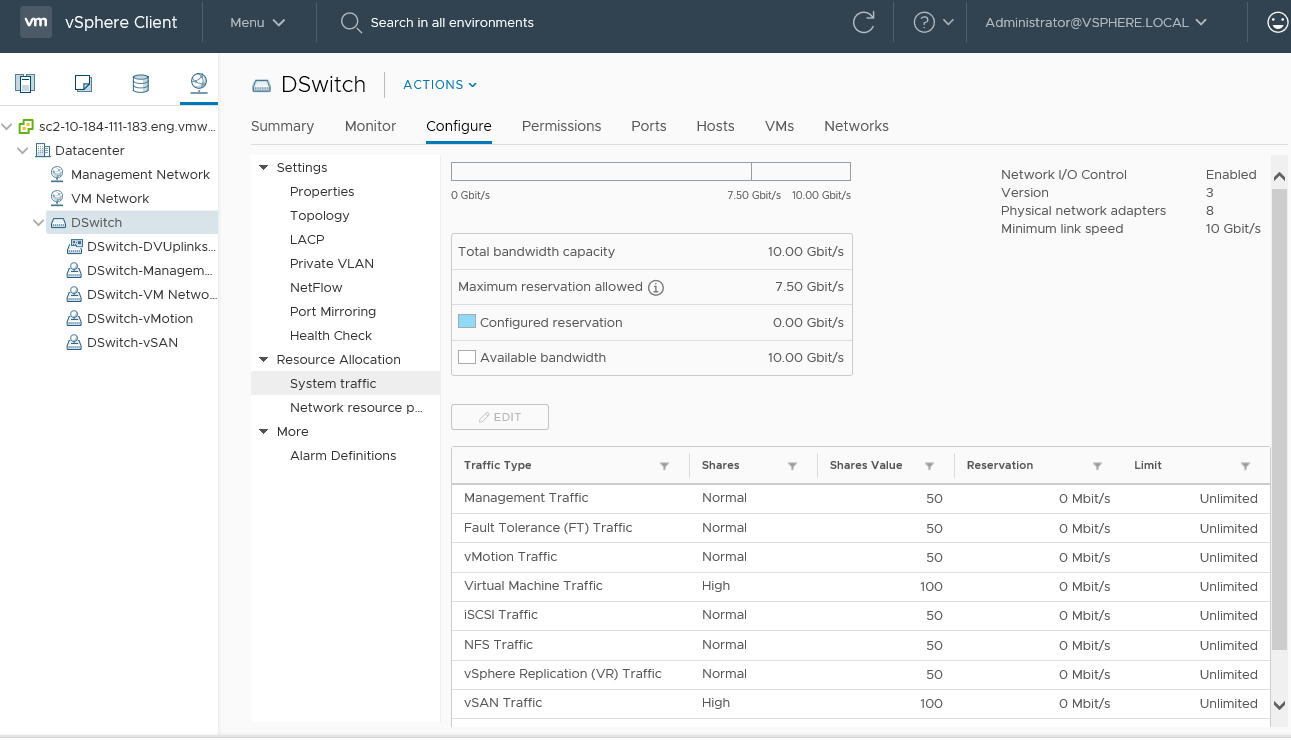Viewport: 1291px width, 740px height.
Task: Open the ACTIONS dropdown
Action: 440,85
